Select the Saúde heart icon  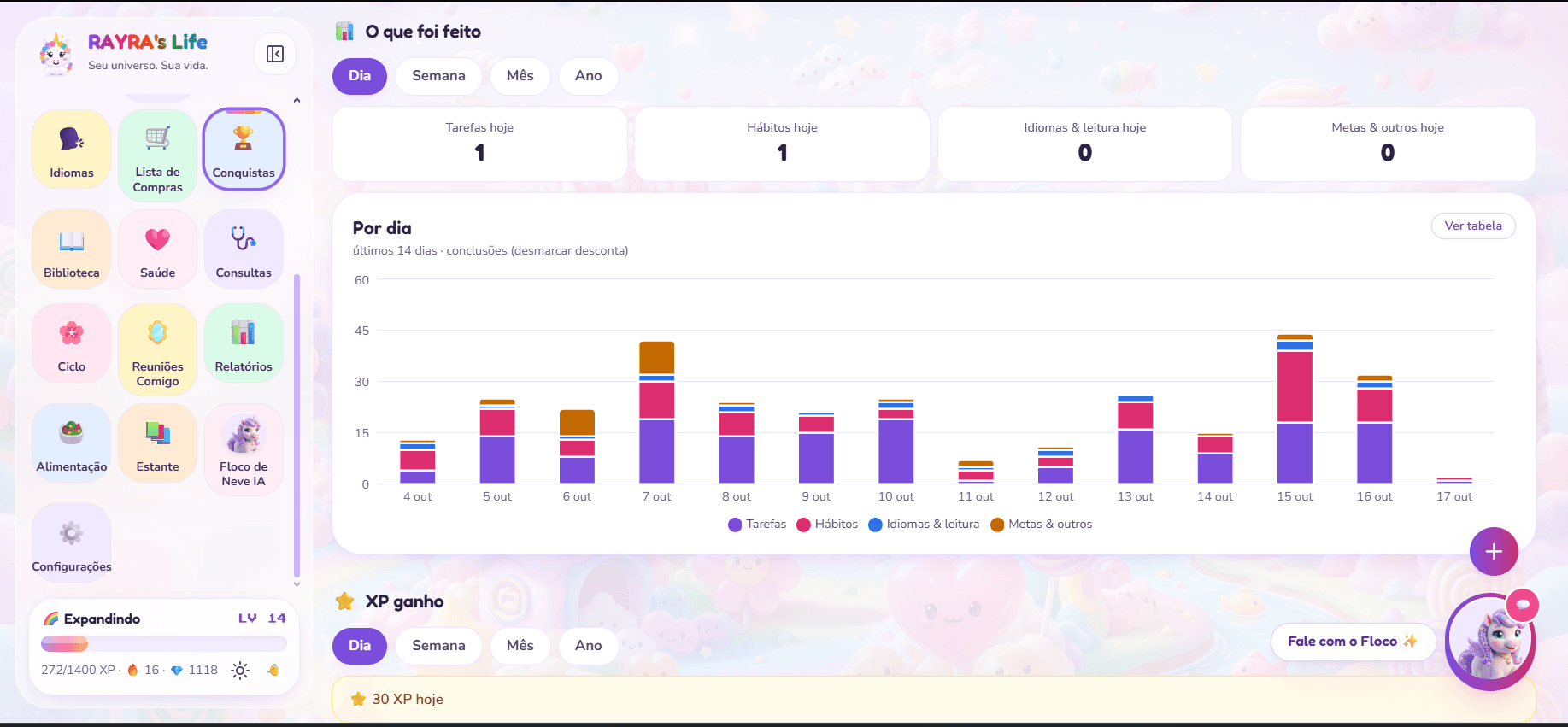pyautogui.click(x=158, y=249)
